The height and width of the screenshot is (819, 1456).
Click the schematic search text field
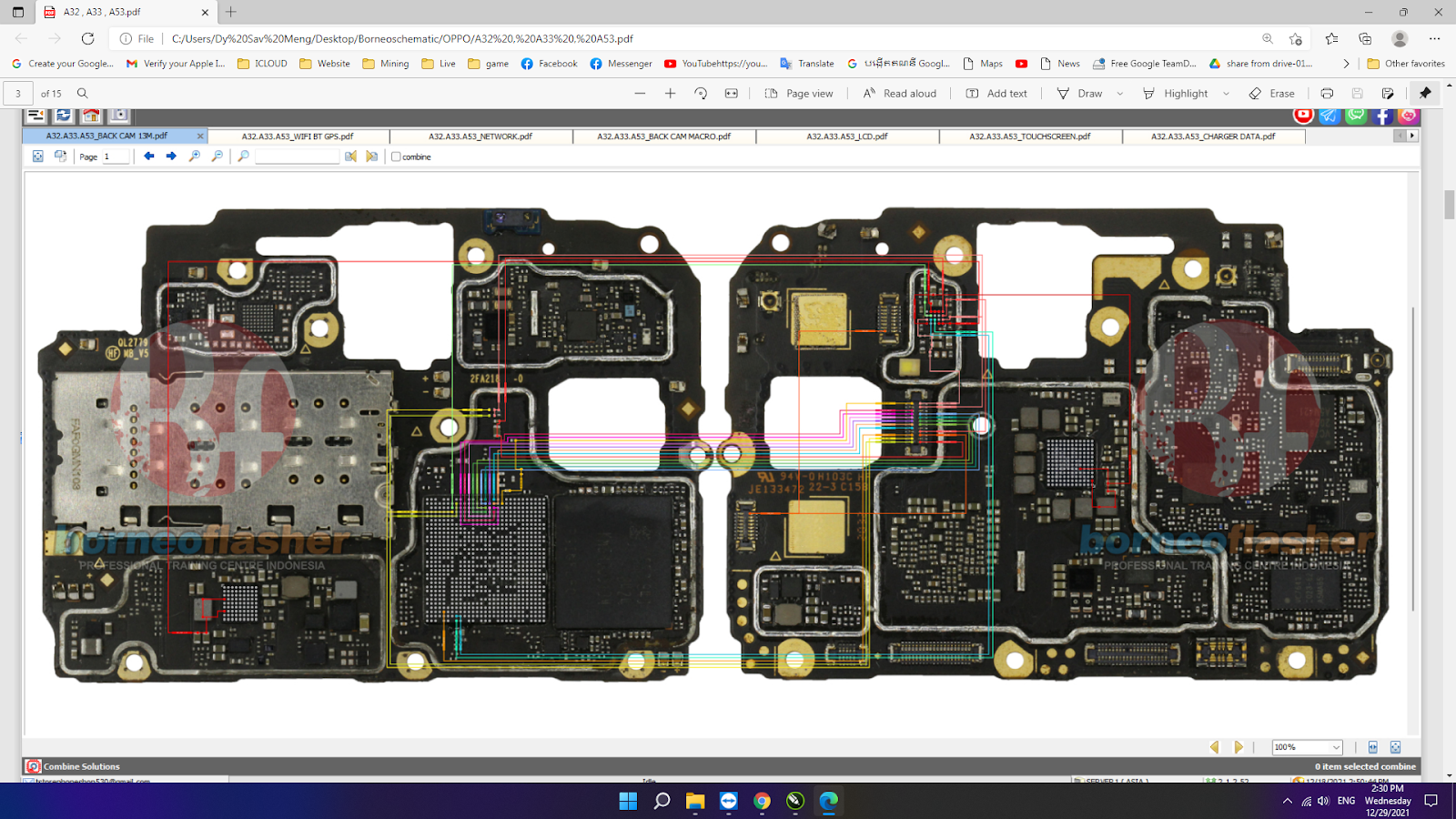pos(298,157)
